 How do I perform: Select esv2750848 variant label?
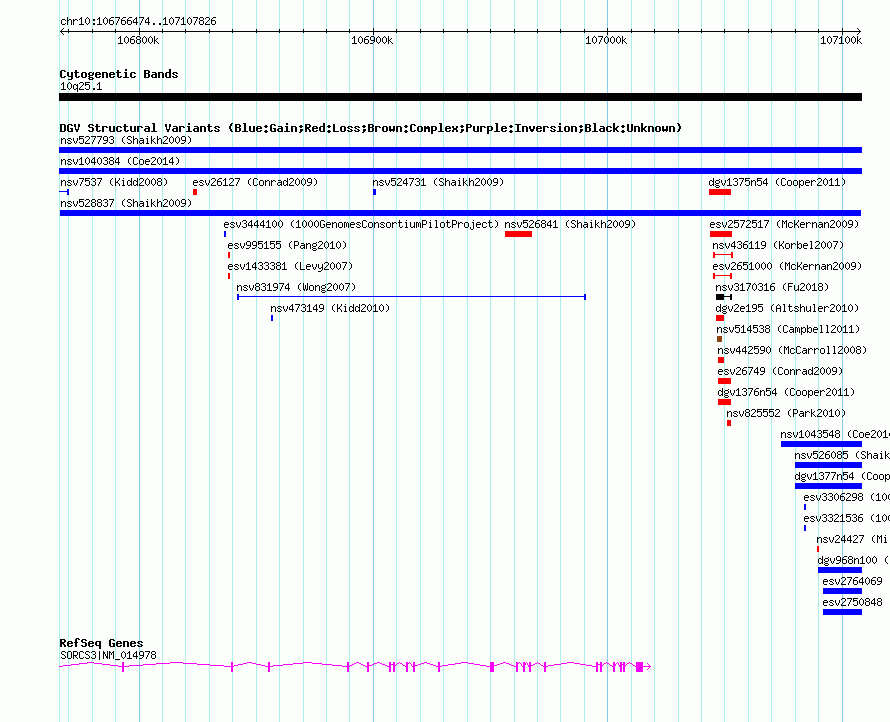pos(853,602)
